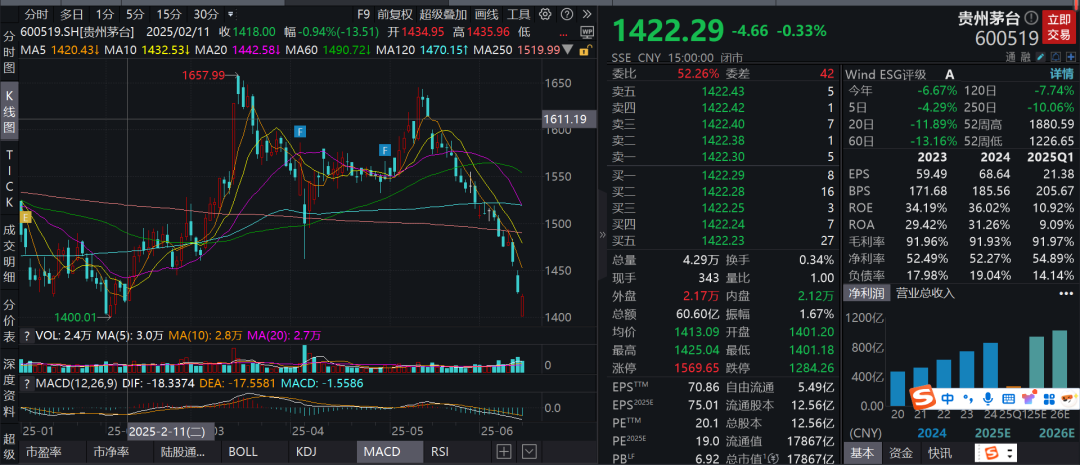
Task: Click the 总市值 footnote icon
Action: point(772,457)
